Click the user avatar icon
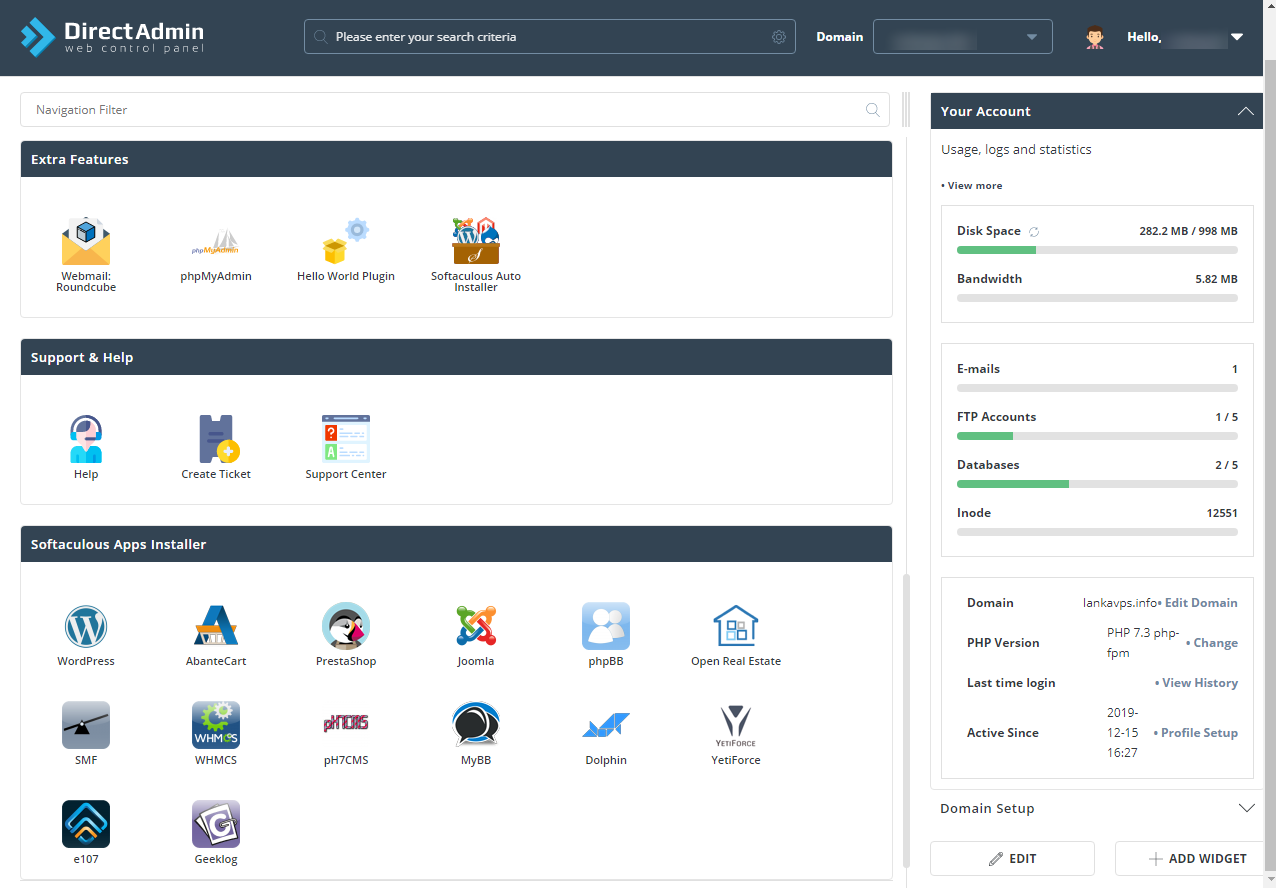 1095,37
